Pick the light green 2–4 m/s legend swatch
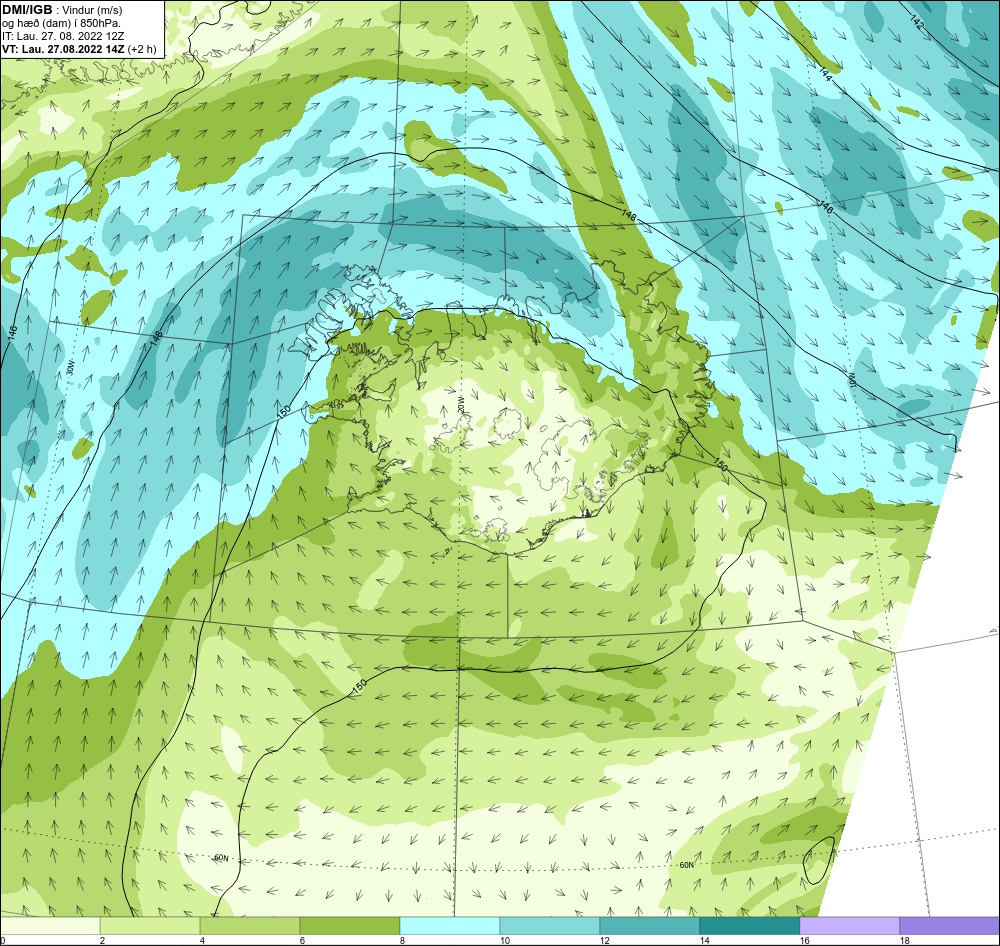Viewport: 1000px width, 946px height. tap(150, 926)
